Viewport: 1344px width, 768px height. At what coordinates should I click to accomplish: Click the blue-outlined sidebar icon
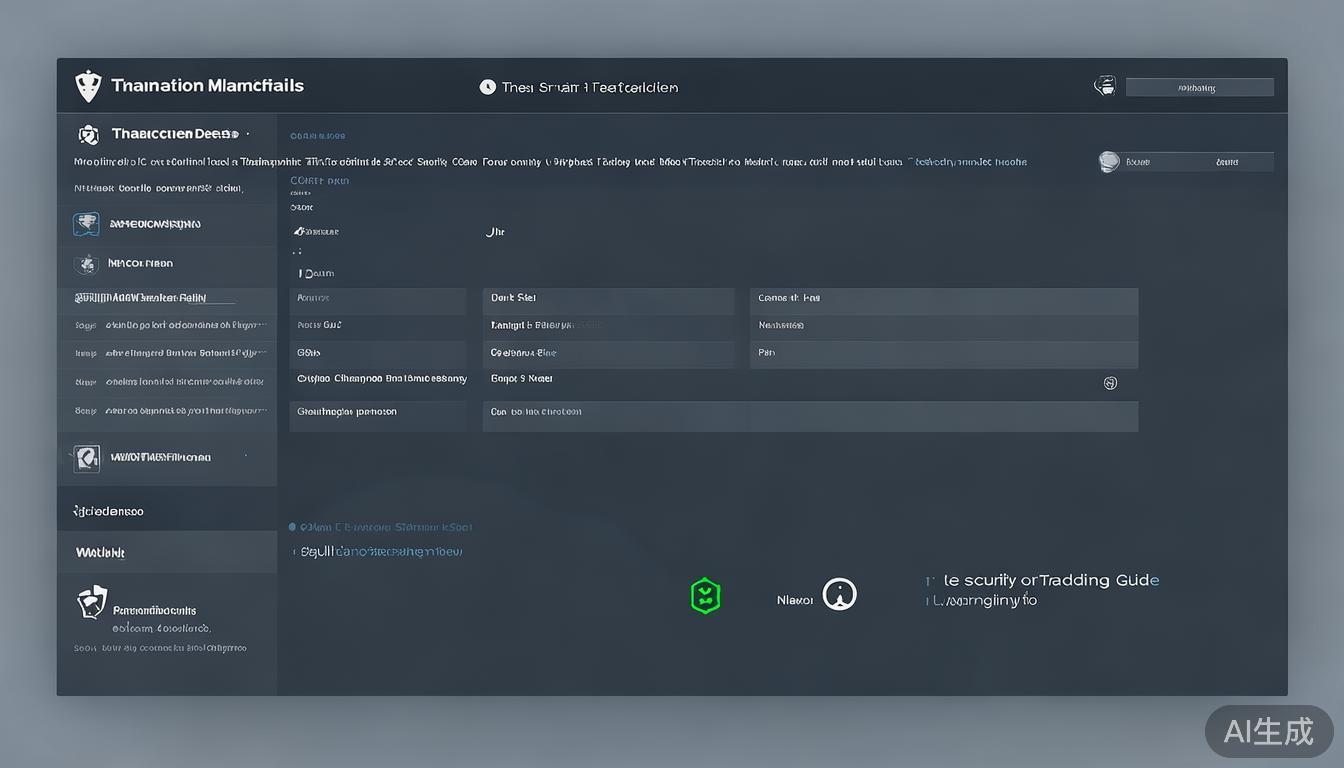click(86, 224)
